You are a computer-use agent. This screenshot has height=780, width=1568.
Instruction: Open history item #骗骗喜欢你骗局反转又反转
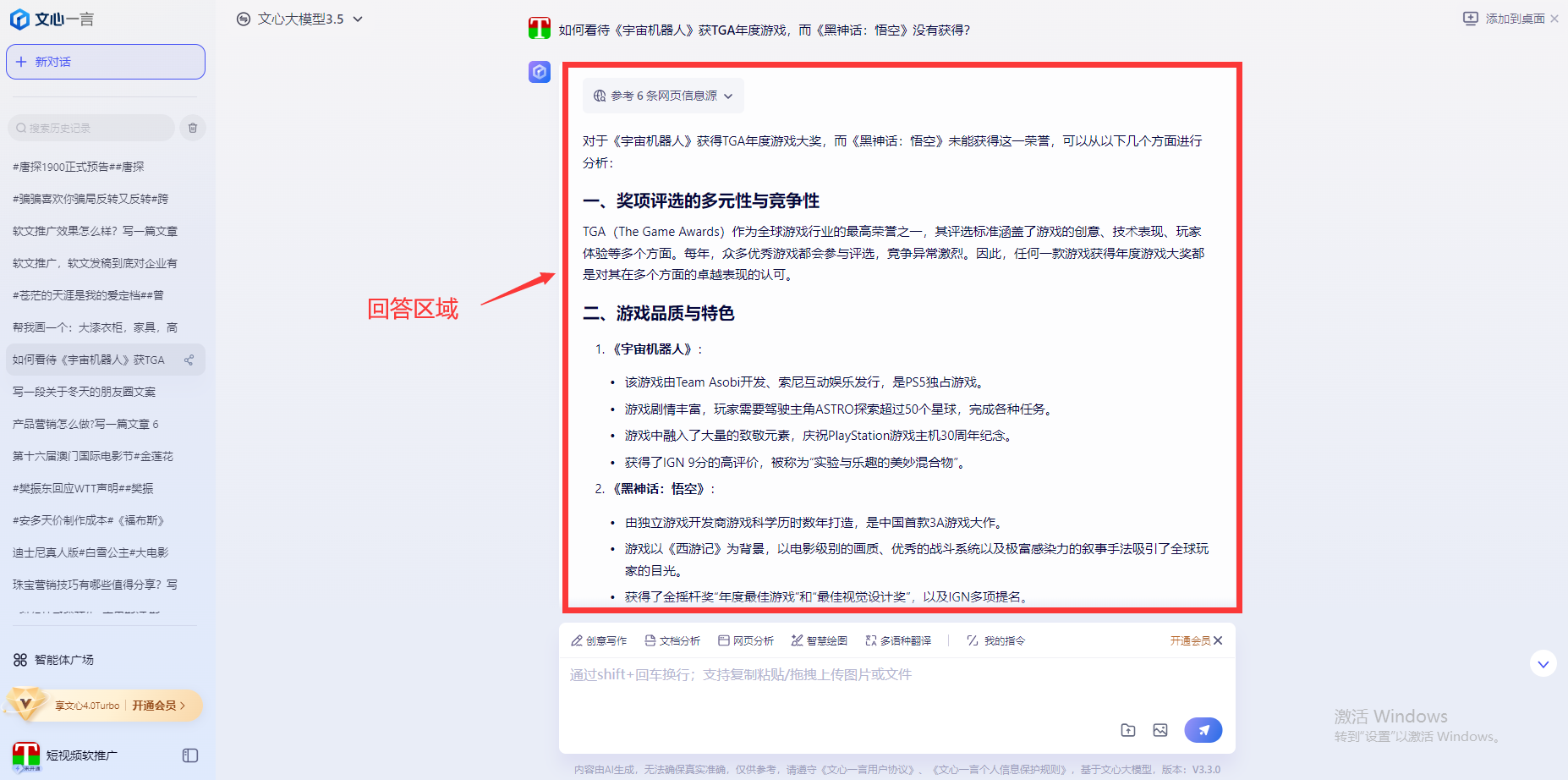click(90, 199)
